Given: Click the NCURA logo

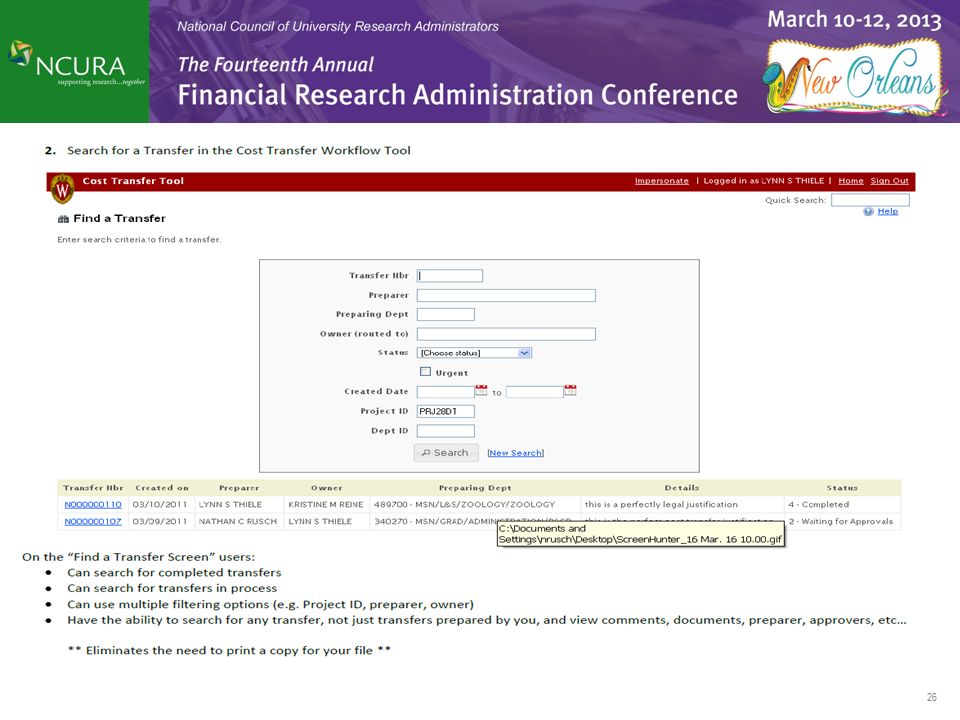Looking at the screenshot, I should click(x=75, y=62).
